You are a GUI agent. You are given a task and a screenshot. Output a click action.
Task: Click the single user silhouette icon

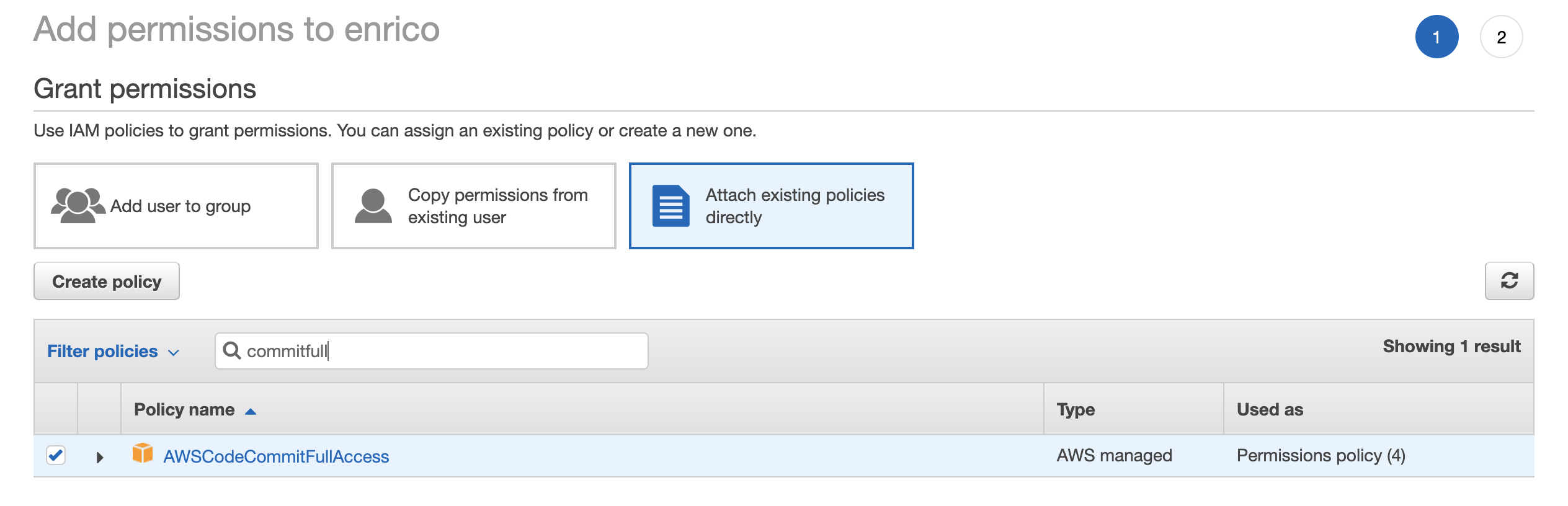pos(373,206)
